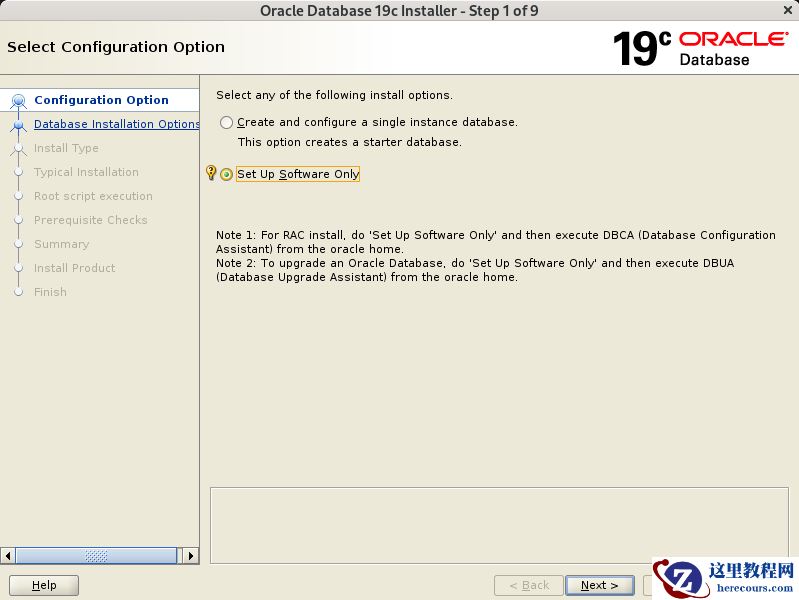The height and width of the screenshot is (600, 799).
Task: Click 'Install Type' step text
Action: 66,148
